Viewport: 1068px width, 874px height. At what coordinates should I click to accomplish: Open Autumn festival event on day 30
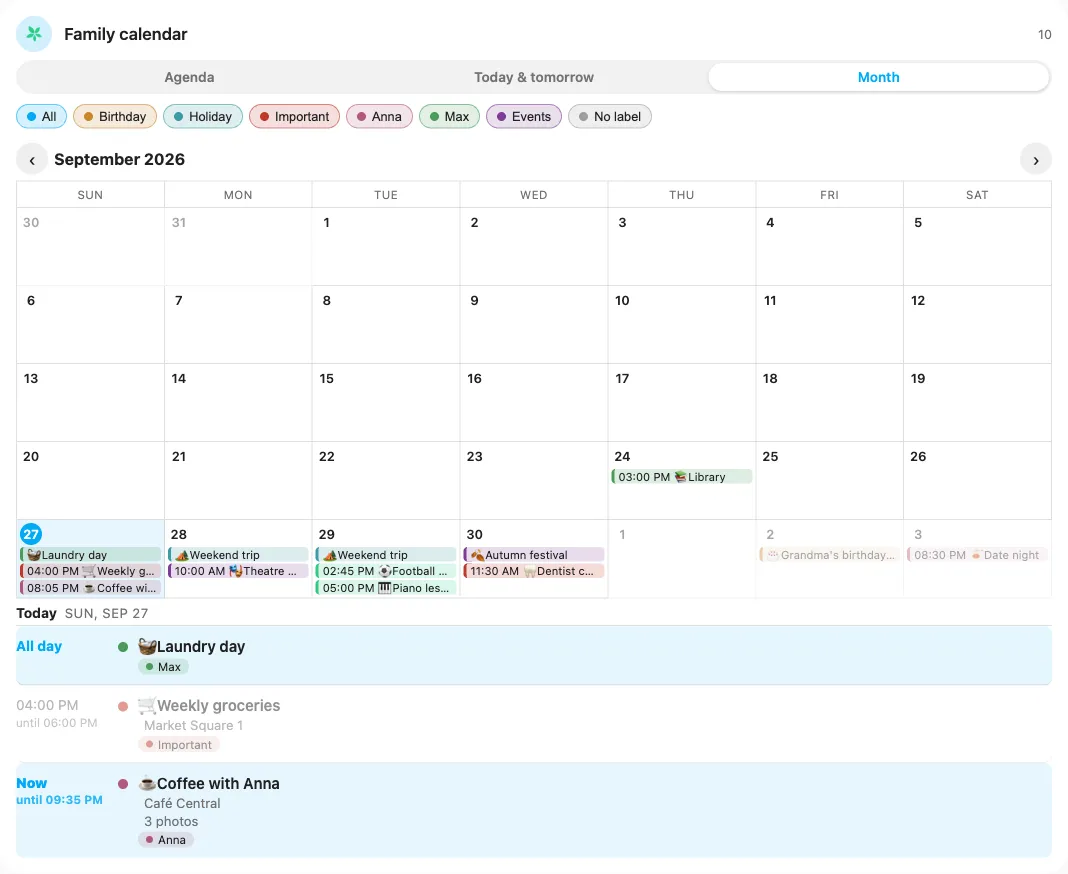pyautogui.click(x=534, y=555)
